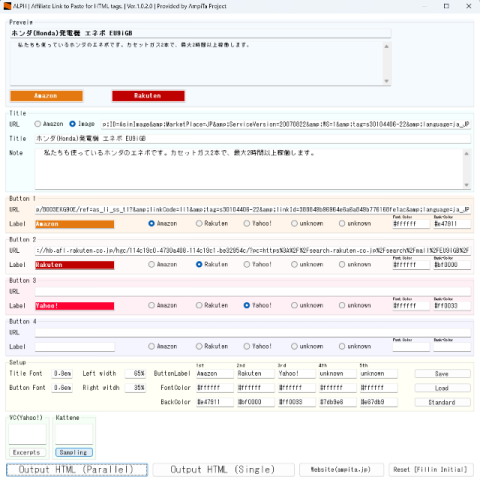Click Reset [Fillin Initial] button
Screen dimensions: 480x480
click(x=431, y=470)
